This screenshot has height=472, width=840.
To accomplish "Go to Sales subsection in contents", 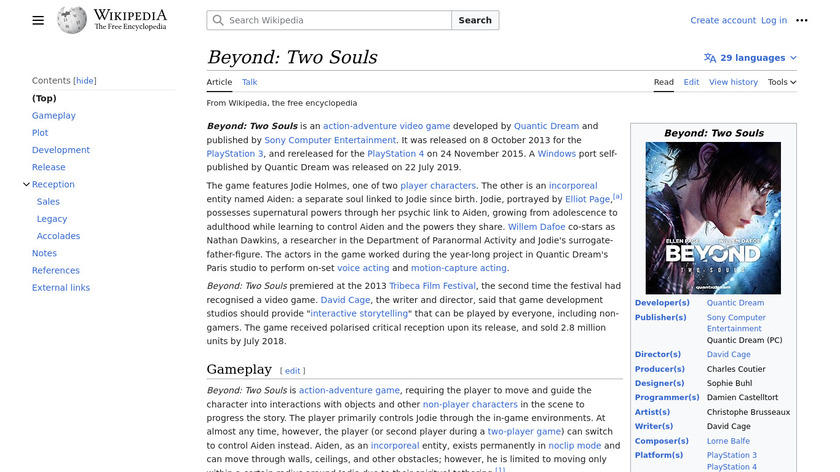I will tap(48, 201).
